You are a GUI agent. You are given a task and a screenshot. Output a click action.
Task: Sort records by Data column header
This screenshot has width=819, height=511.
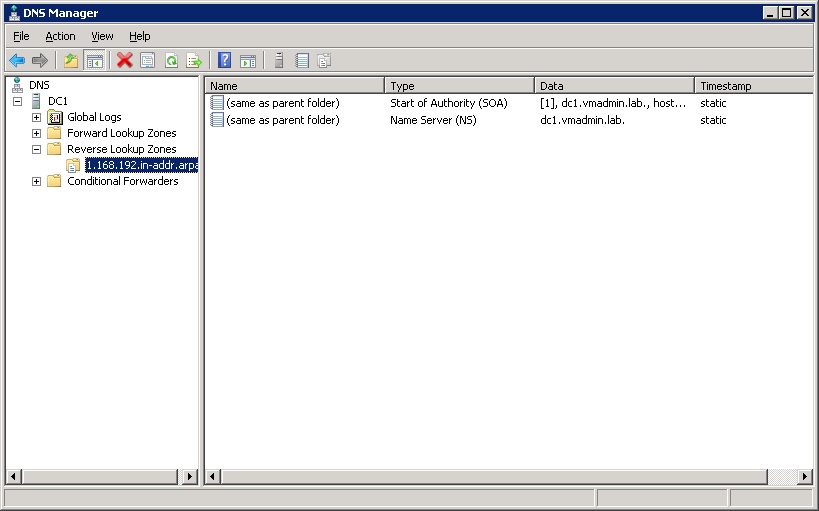(x=615, y=86)
